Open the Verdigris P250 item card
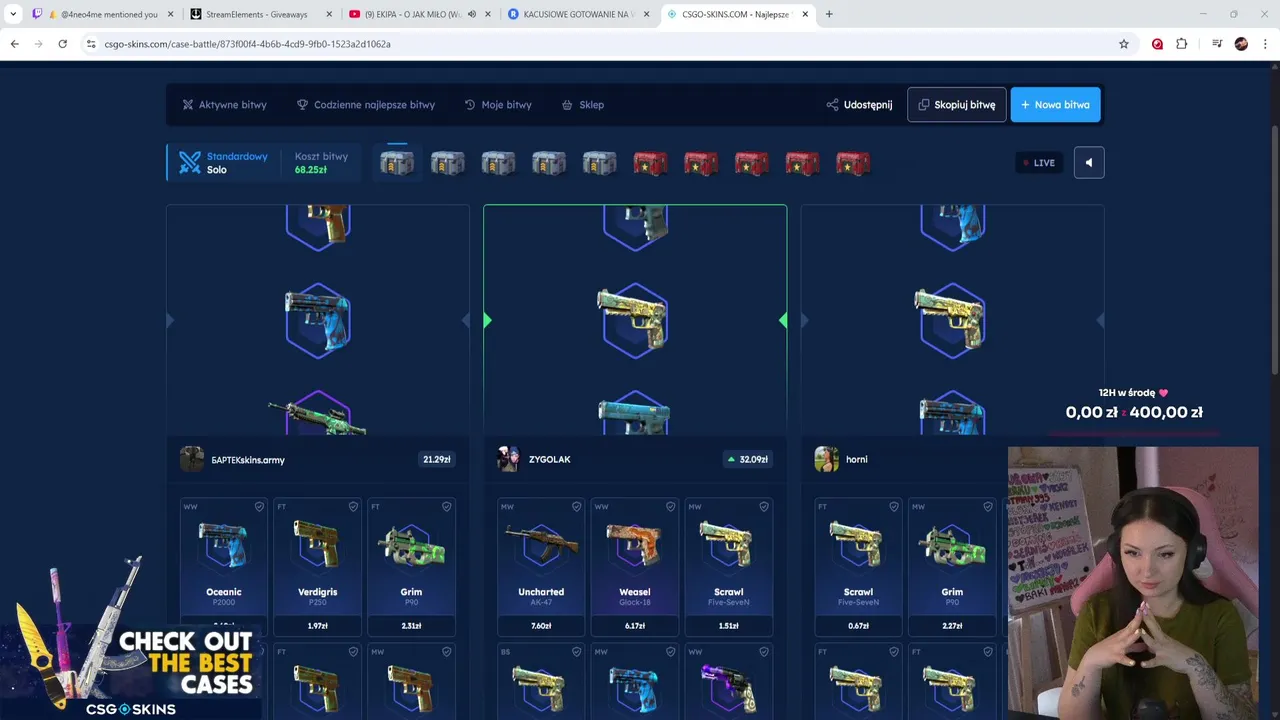This screenshot has height=720, width=1280. [x=318, y=567]
